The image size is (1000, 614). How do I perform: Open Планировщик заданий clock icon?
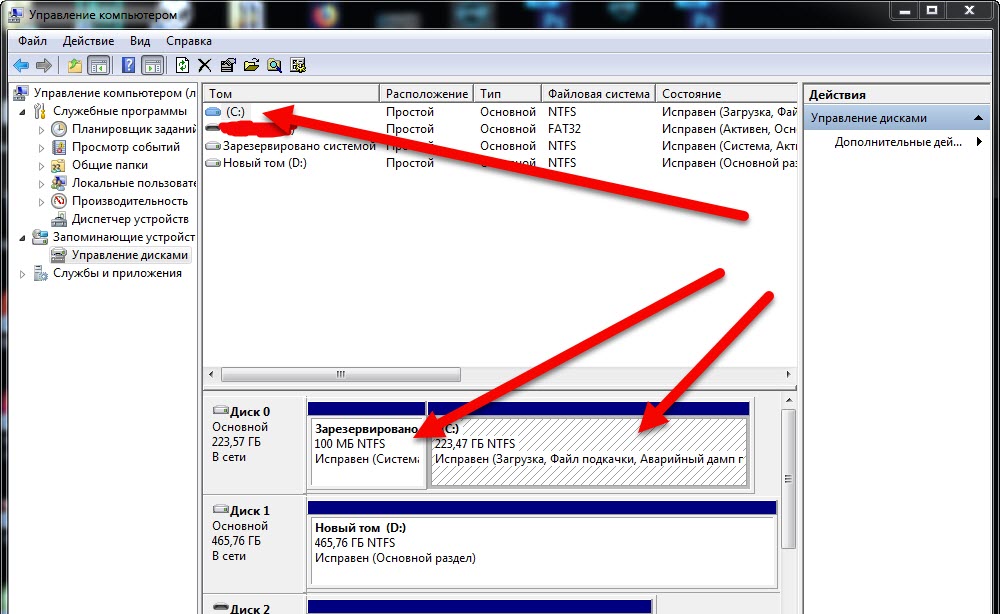click(x=59, y=129)
